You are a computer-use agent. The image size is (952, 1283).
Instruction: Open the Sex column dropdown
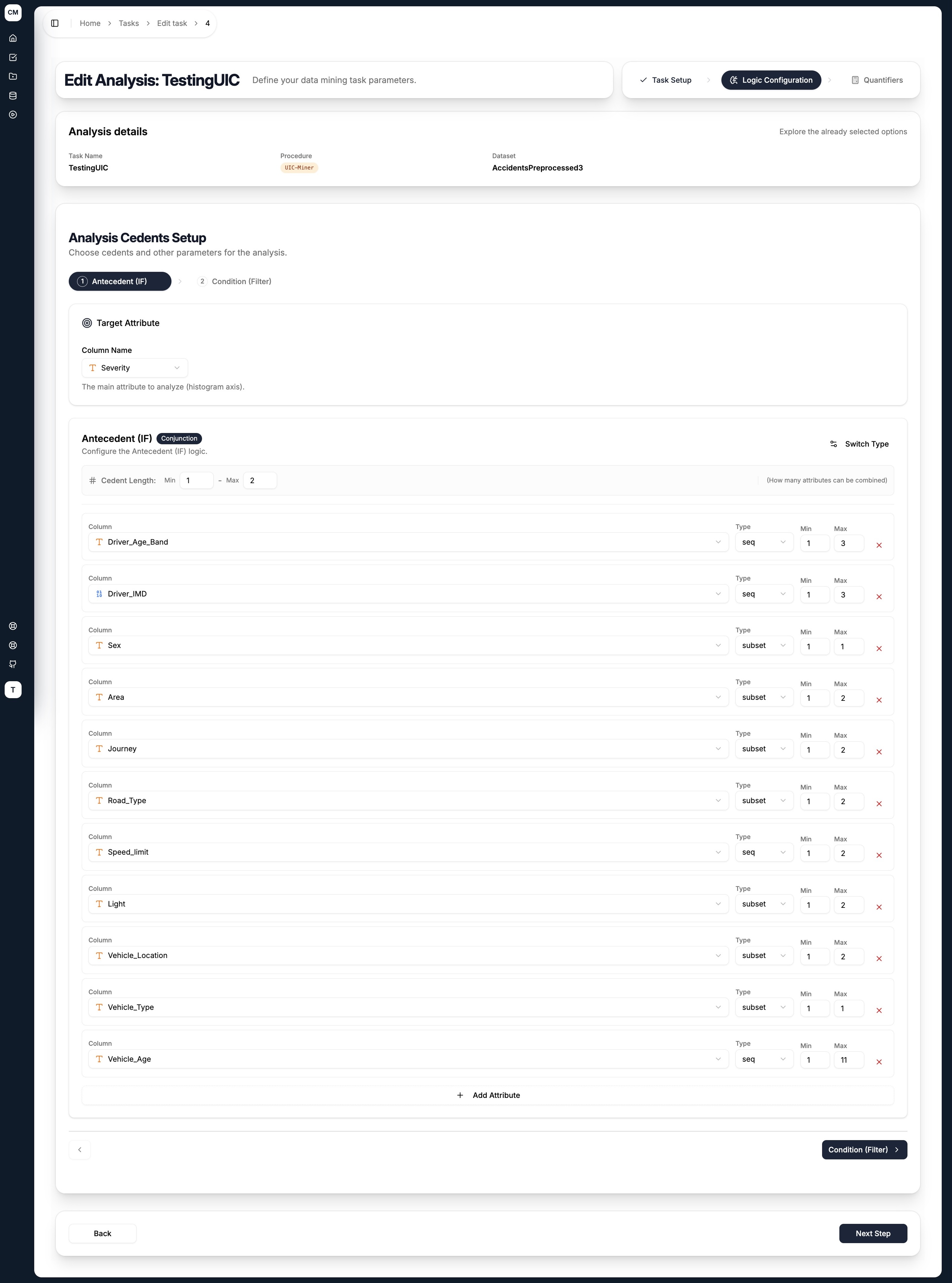[x=408, y=646]
